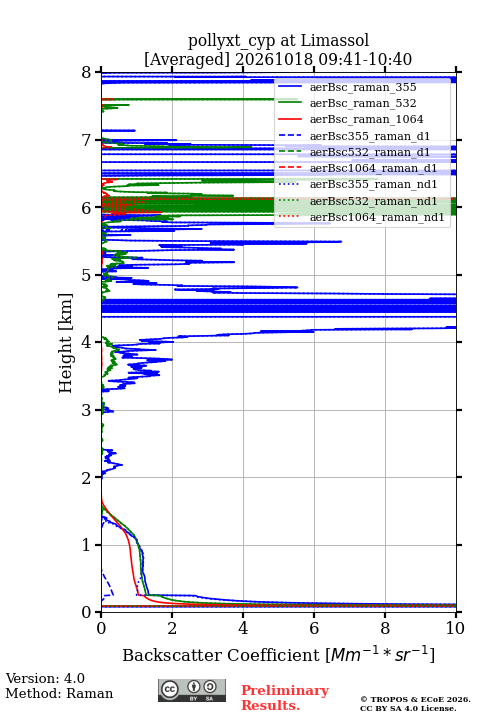This screenshot has height=720, width=480.
Task: Click x-axis tick label 4
Action: 243,628
